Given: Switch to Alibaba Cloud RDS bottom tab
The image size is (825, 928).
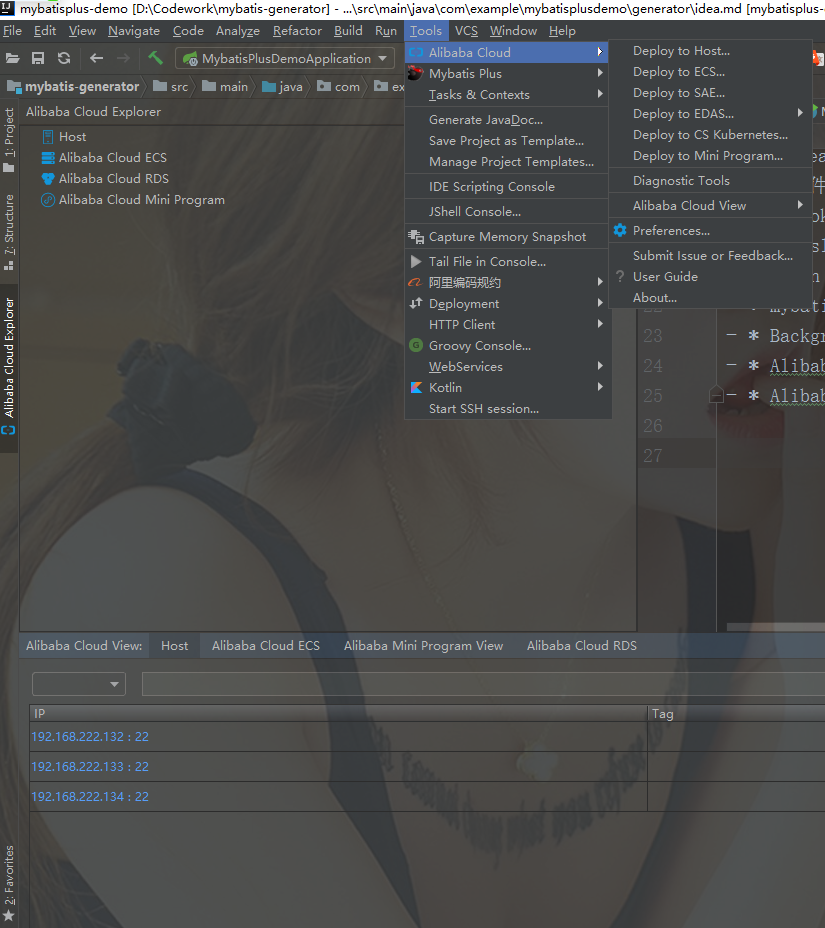Looking at the screenshot, I should [x=582, y=646].
